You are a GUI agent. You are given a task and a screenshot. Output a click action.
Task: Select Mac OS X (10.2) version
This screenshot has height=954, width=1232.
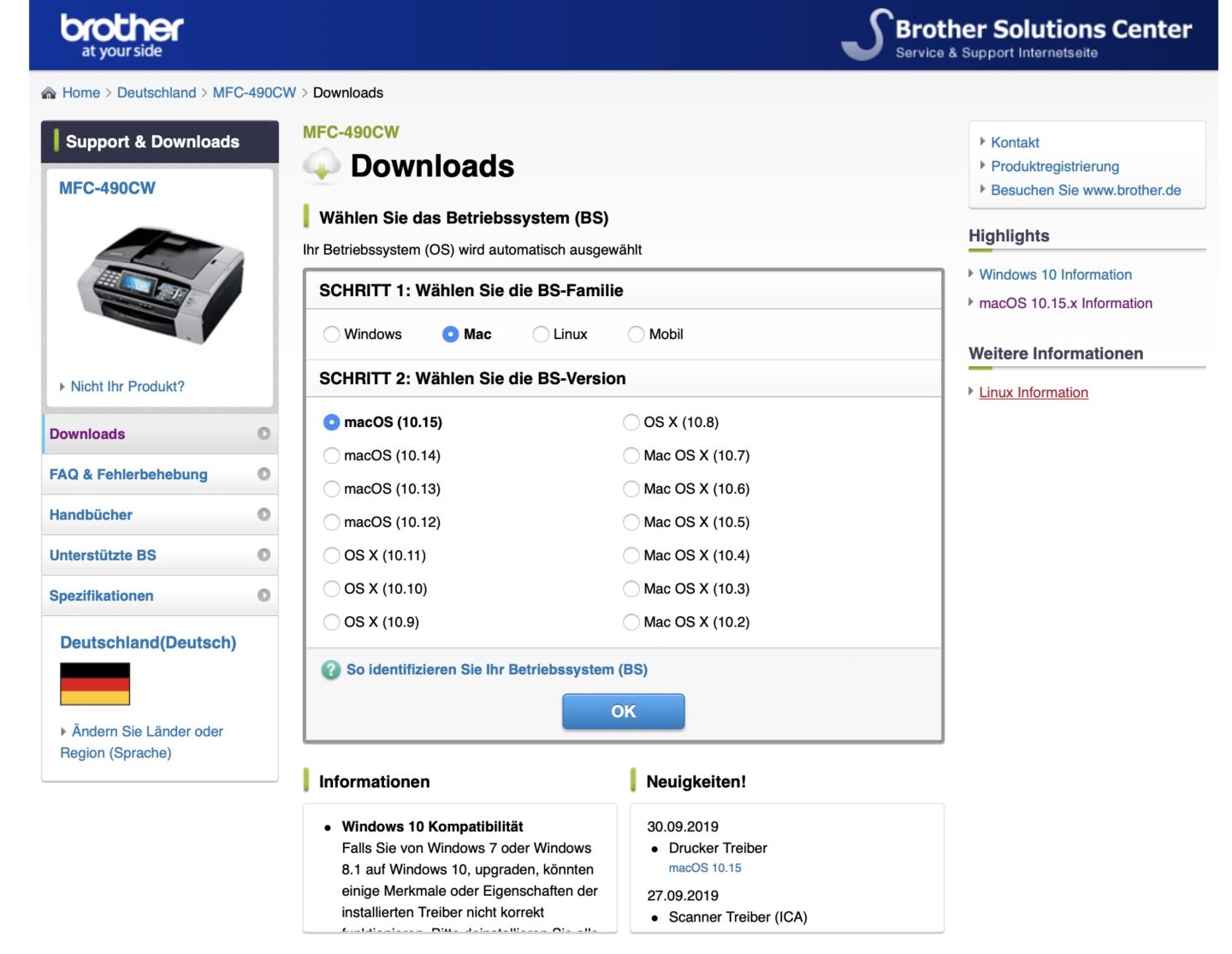point(631,623)
